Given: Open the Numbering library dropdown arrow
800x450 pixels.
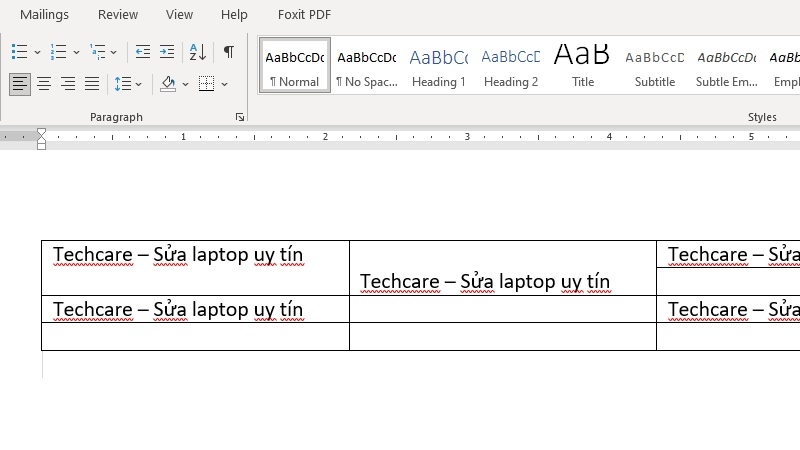Looking at the screenshot, I should (x=77, y=52).
